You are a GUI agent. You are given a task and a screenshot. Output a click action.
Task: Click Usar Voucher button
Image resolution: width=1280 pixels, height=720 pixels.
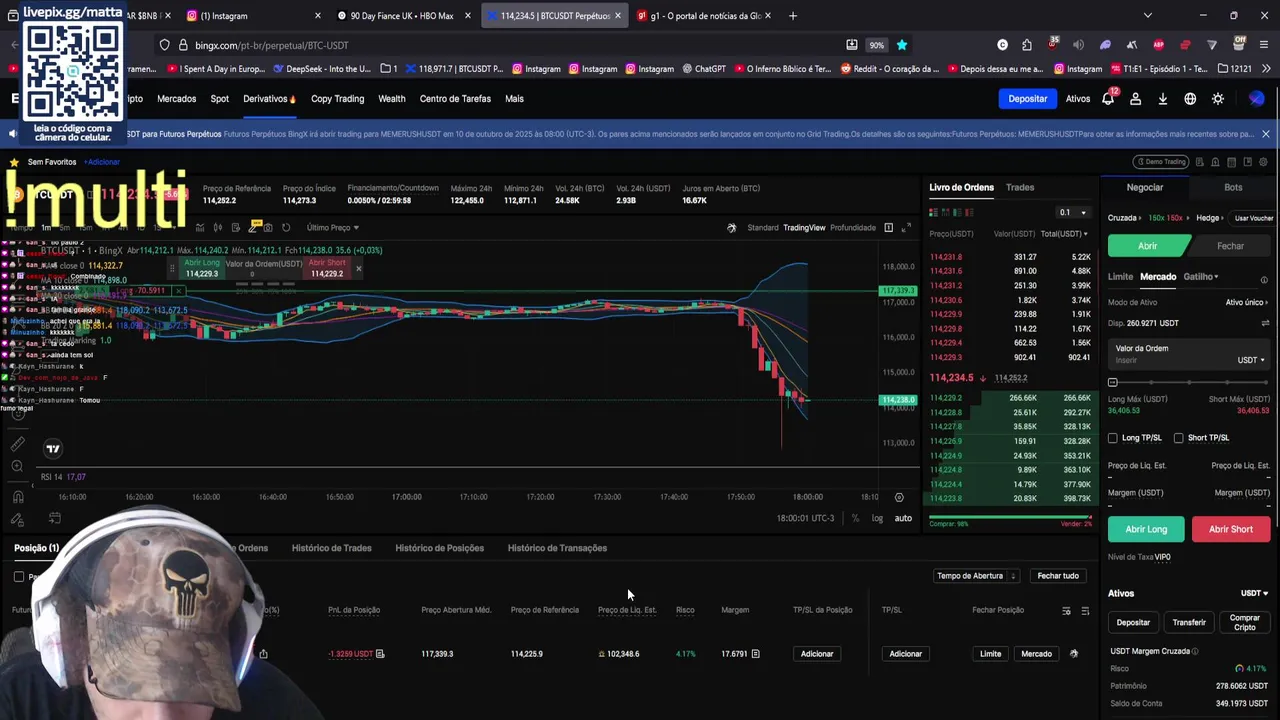pos(1253,218)
